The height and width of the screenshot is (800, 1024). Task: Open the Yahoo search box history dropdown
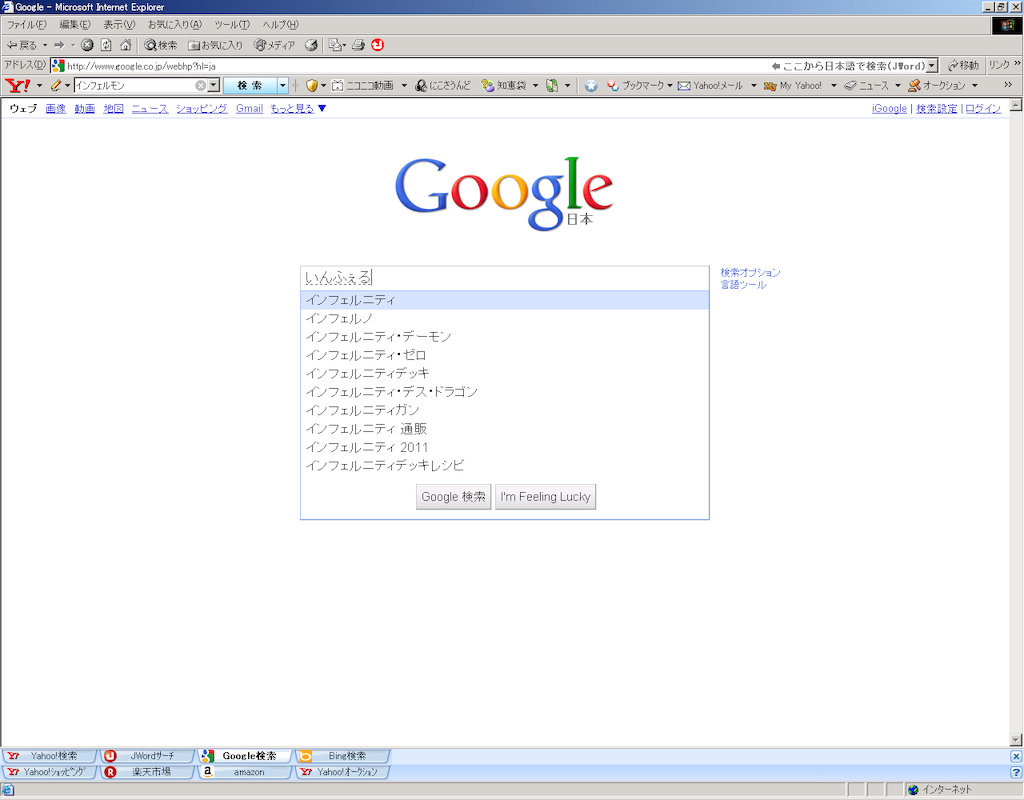pyautogui.click(x=214, y=86)
